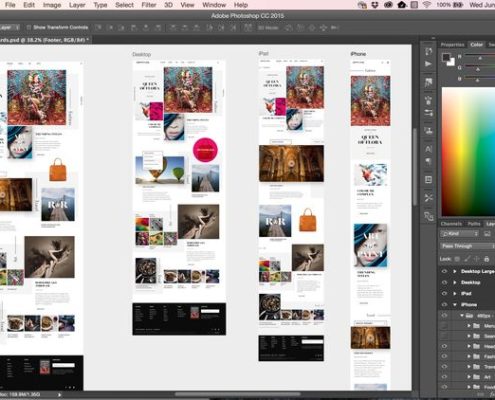
Task: Open the Brush Presets sliders dock icon
Action: 428,113
